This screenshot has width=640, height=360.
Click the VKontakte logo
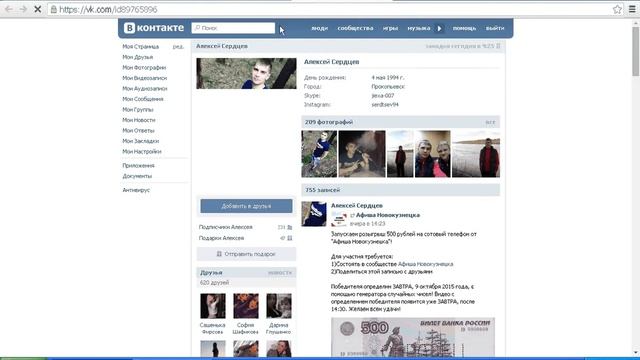tap(154, 28)
